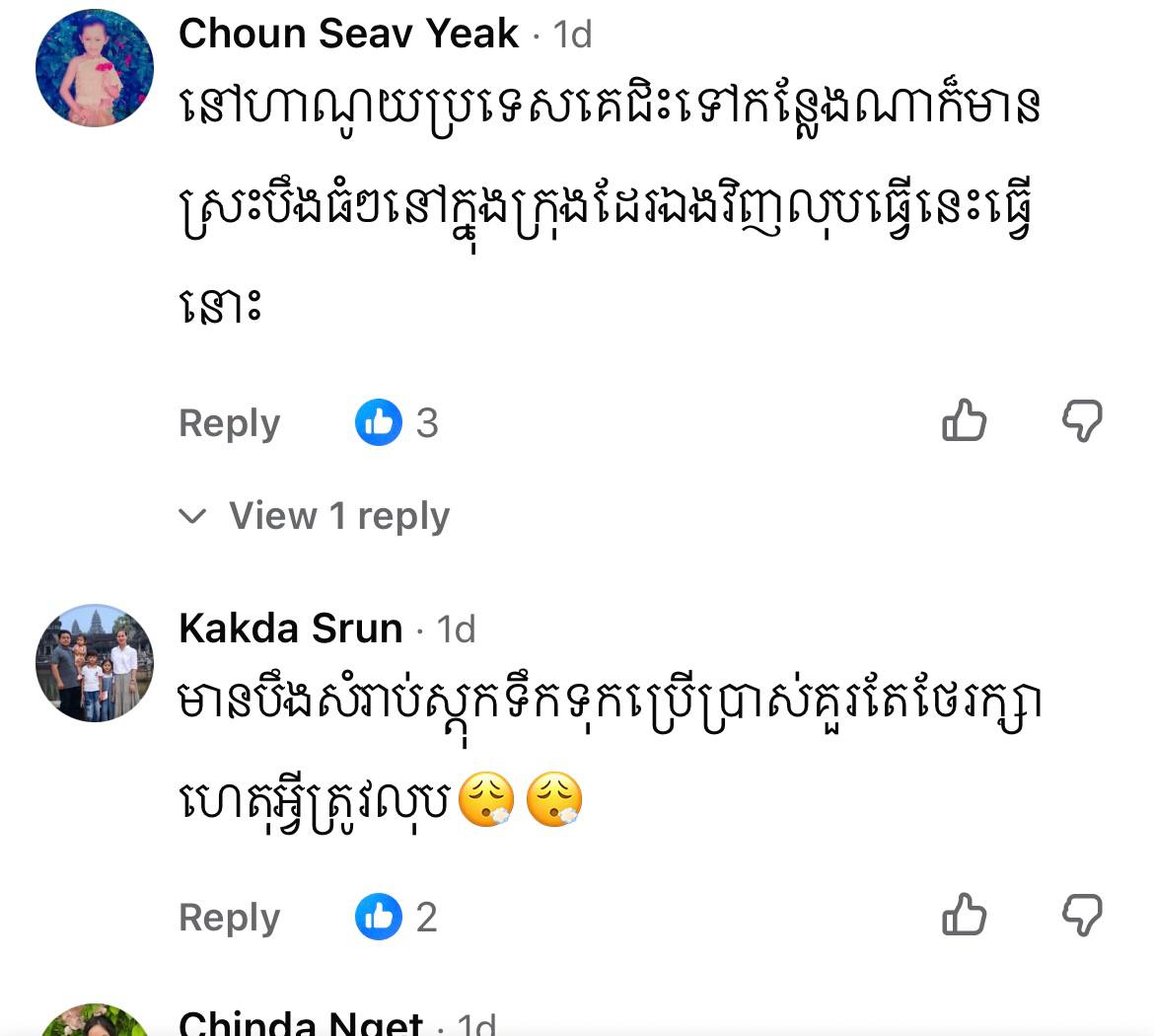Image resolution: width=1154 pixels, height=1036 pixels.
Task: Visit Choun Seav Yeak's profile name
Action: (349, 34)
